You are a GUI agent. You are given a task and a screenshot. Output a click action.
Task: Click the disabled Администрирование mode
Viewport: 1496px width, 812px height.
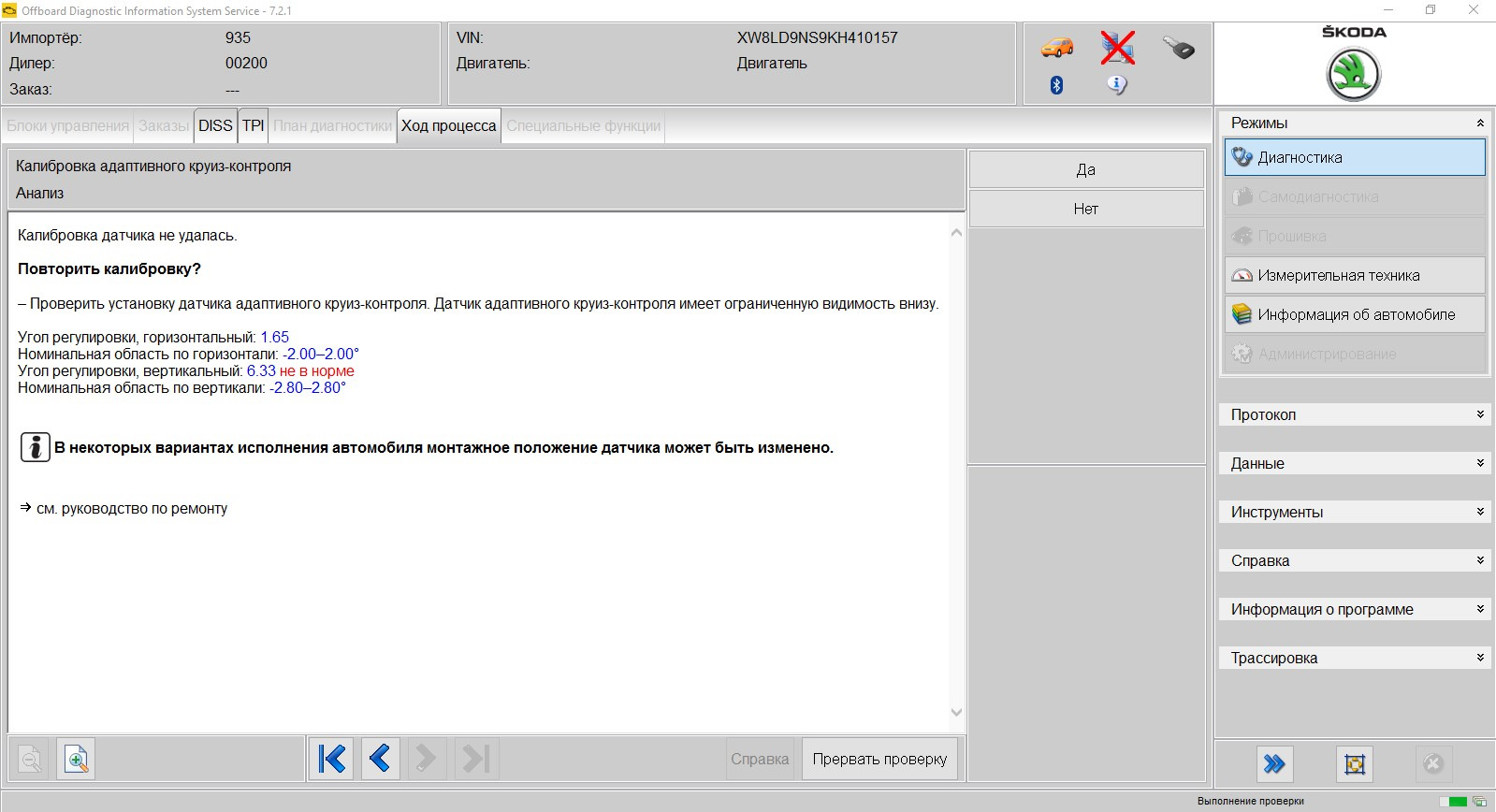1355,354
